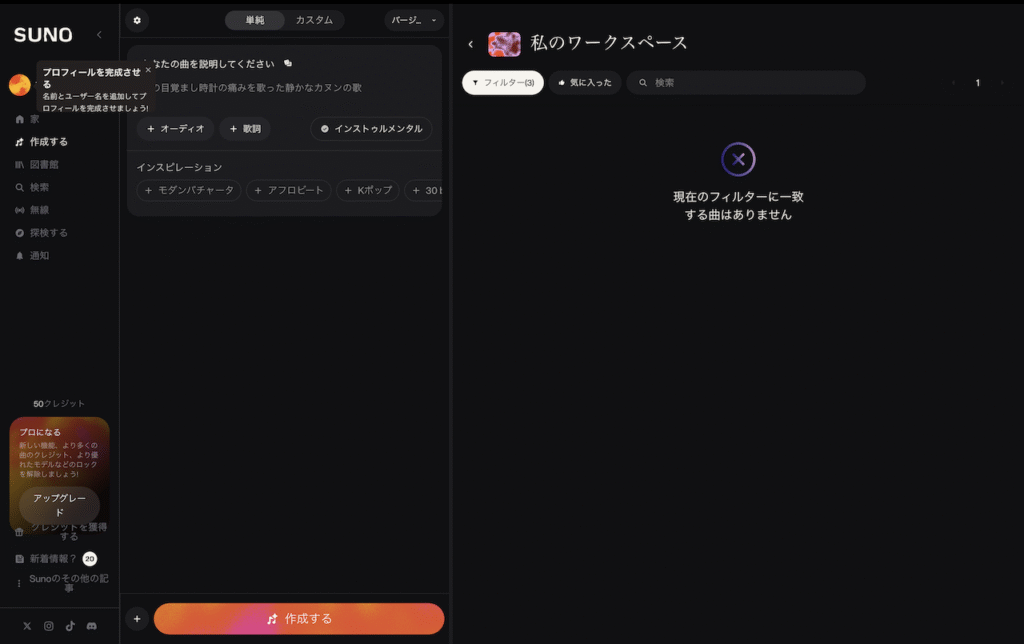Collapse the sidebar using chevron beside SUNO
This screenshot has height=644, width=1024.
99,35
